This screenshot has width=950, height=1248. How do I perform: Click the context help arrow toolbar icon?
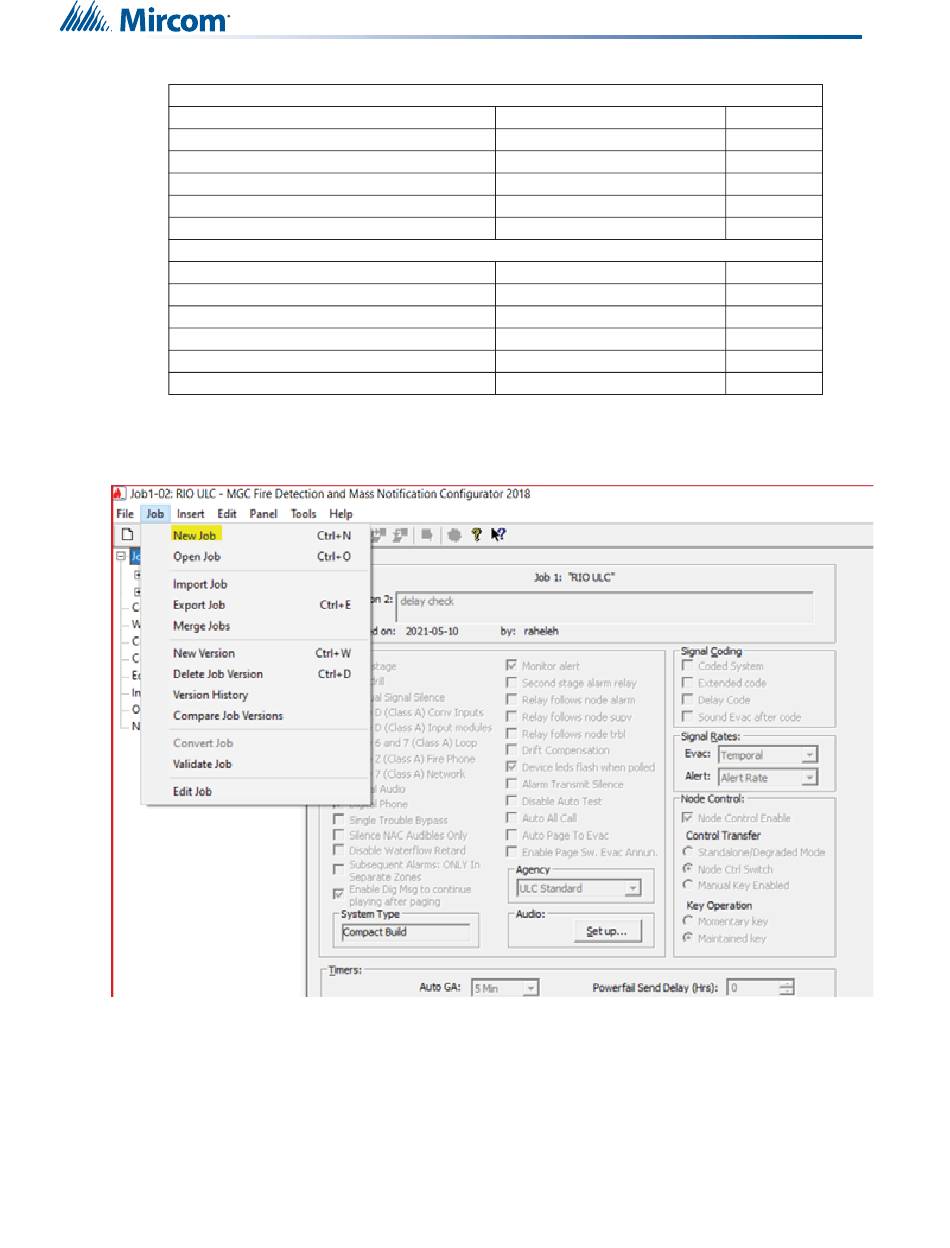point(498,535)
